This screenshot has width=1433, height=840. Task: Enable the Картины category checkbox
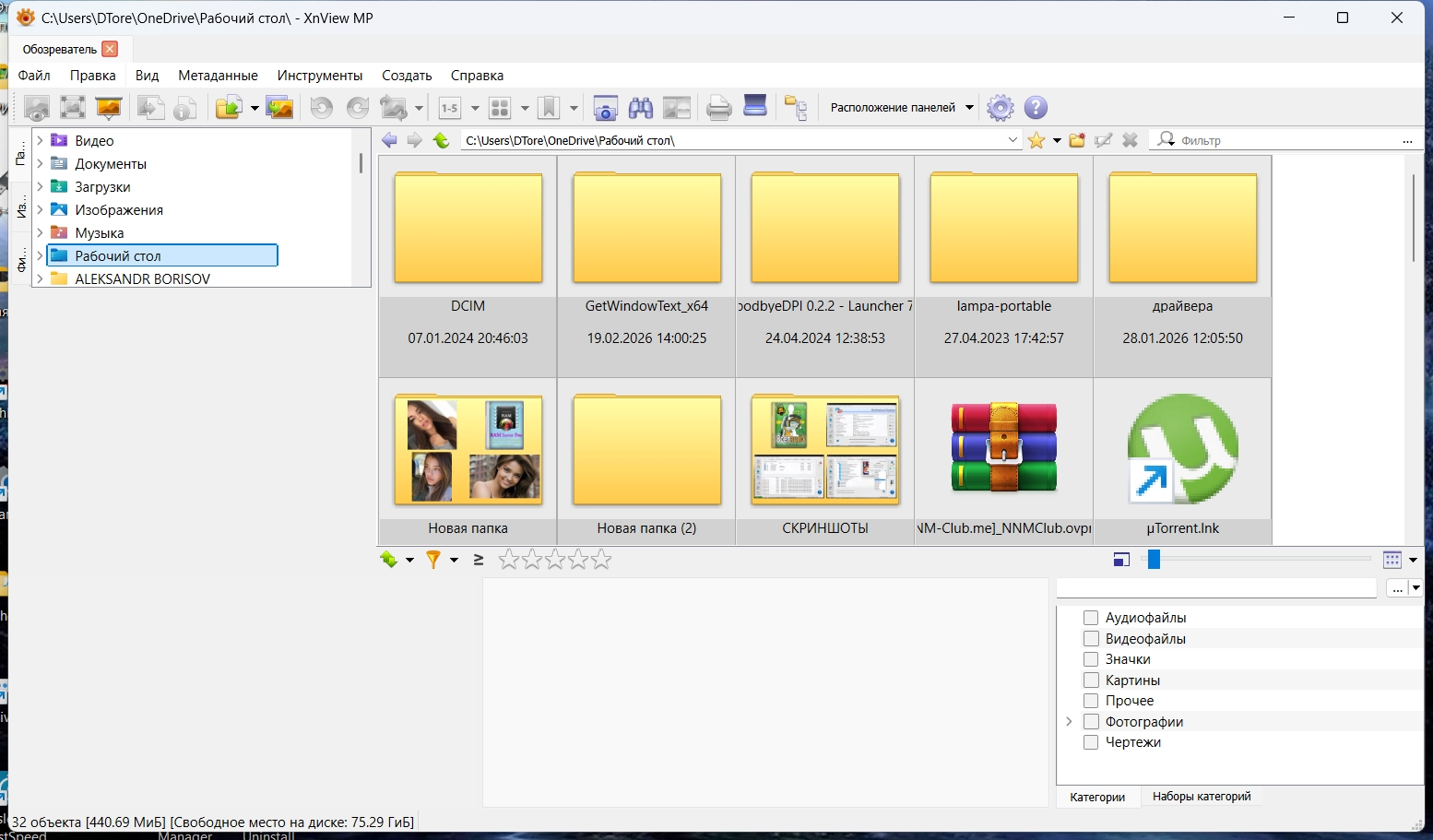(1091, 680)
